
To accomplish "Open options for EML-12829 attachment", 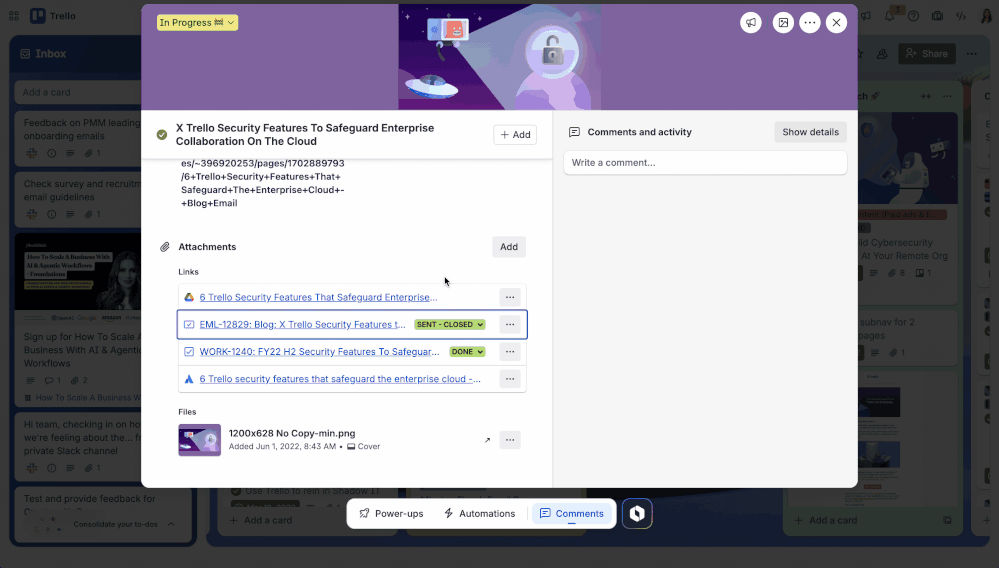I will [x=510, y=324].
